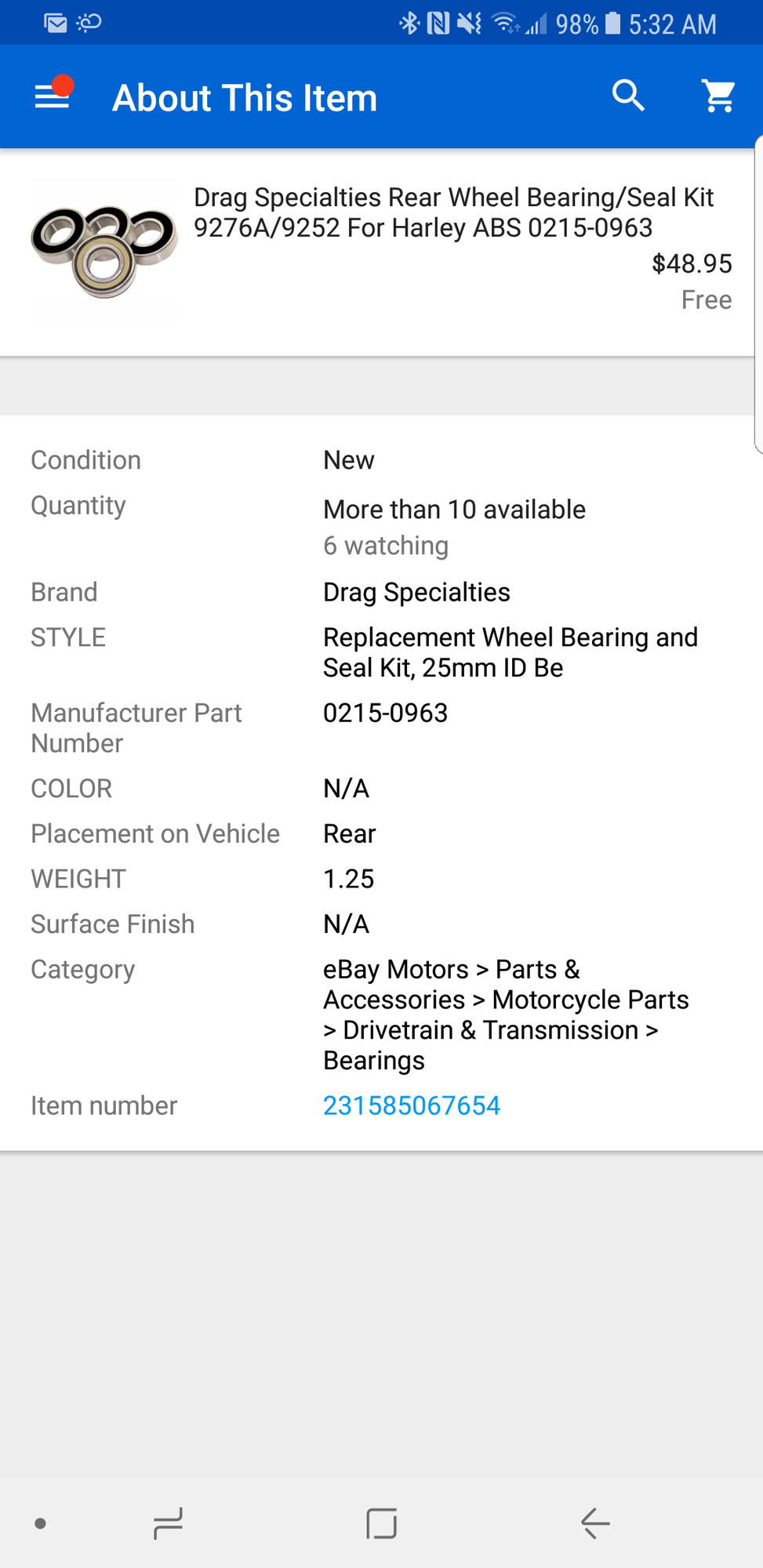Tap the eBay Motors category path text

506,1014
